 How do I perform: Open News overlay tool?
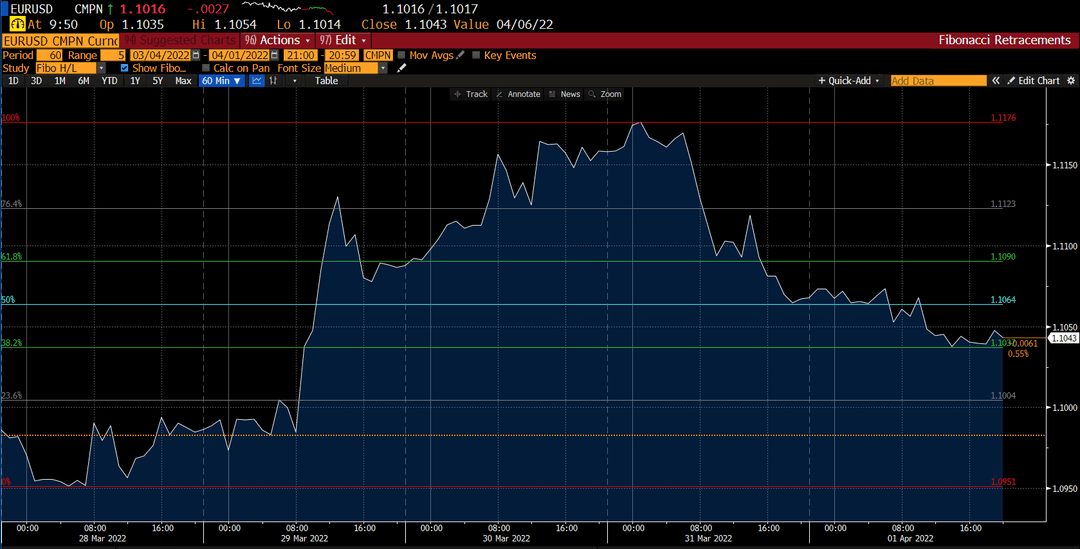coord(564,94)
